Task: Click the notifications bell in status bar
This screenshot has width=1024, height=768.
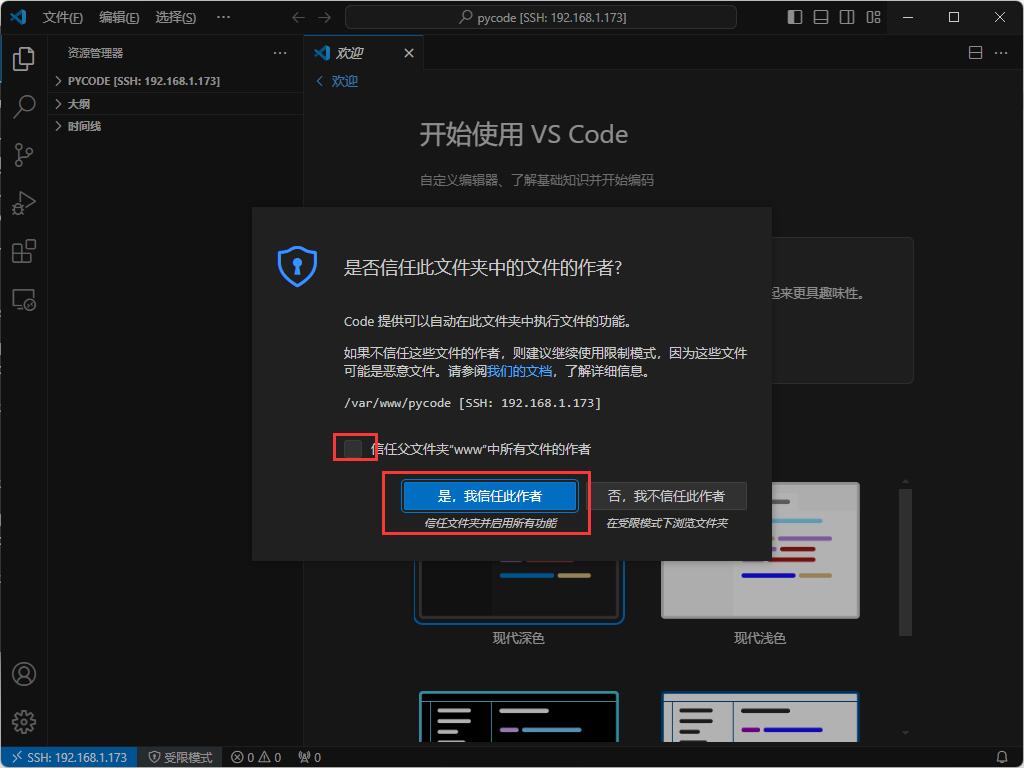Action: [1001, 757]
